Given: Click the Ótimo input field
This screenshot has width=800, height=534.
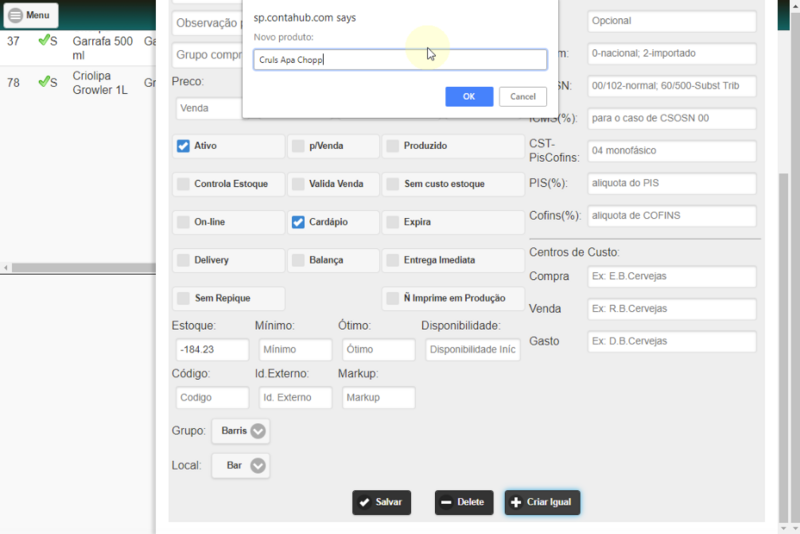Looking at the screenshot, I should pos(379,350).
